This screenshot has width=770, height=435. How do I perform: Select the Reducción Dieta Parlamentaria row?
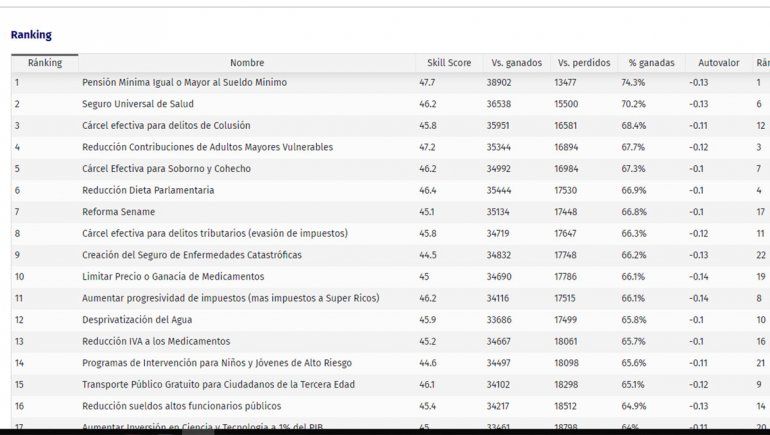(x=148, y=190)
